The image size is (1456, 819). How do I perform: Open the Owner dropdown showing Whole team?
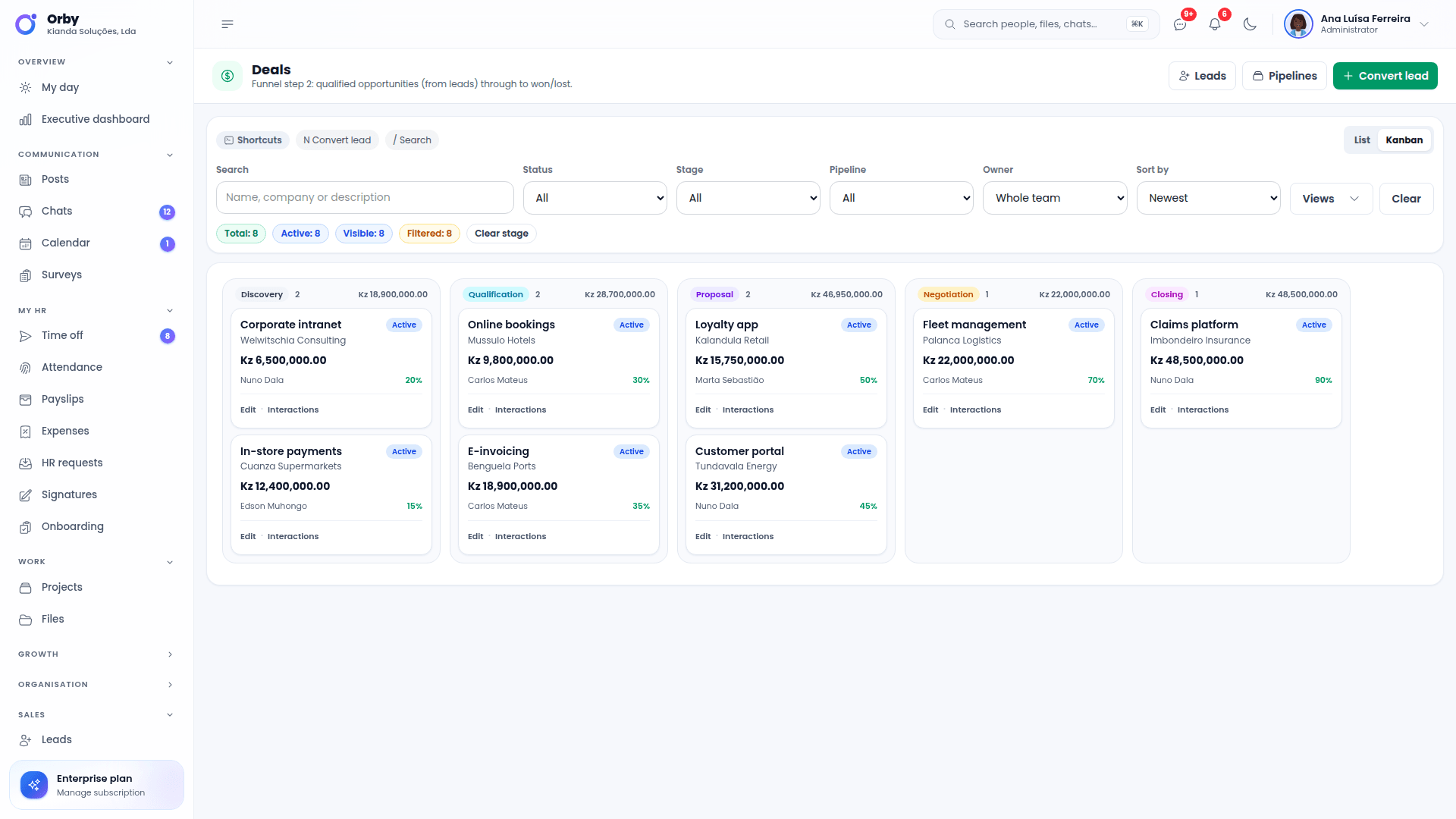pos(1055,198)
